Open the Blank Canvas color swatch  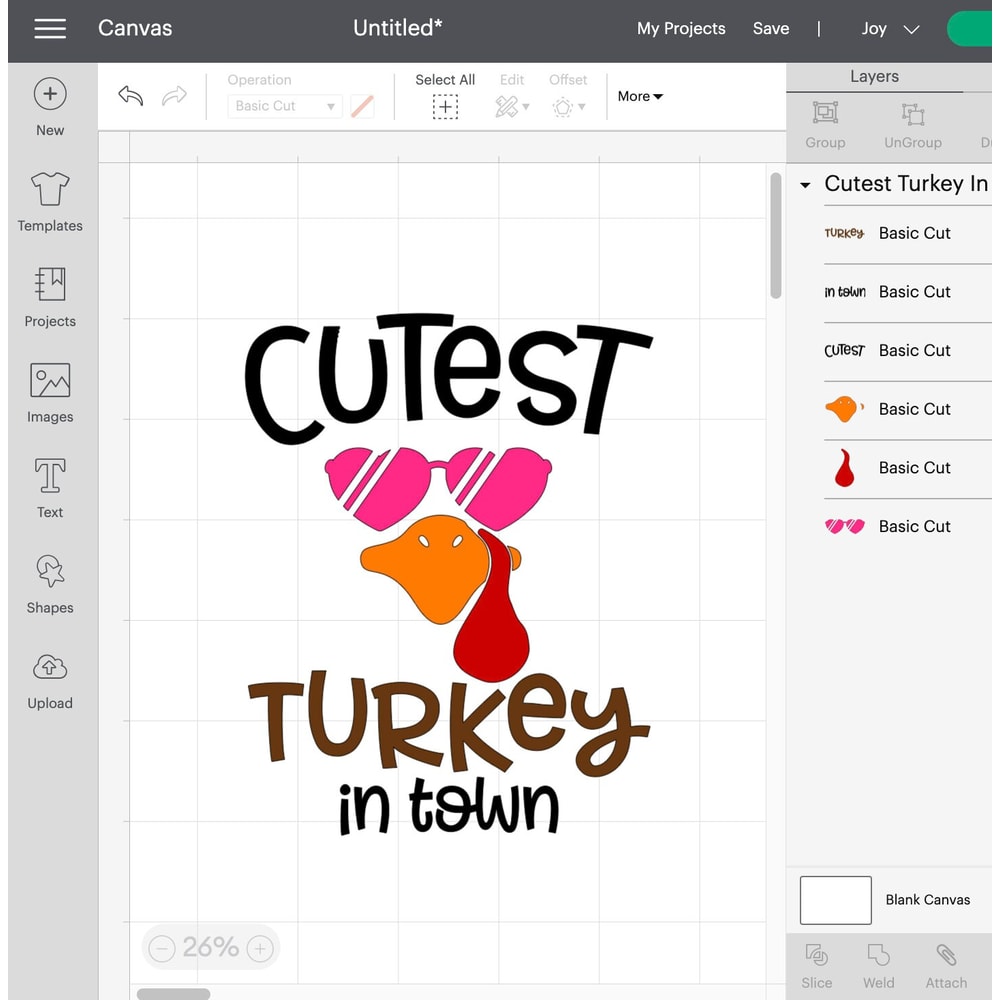coord(835,900)
